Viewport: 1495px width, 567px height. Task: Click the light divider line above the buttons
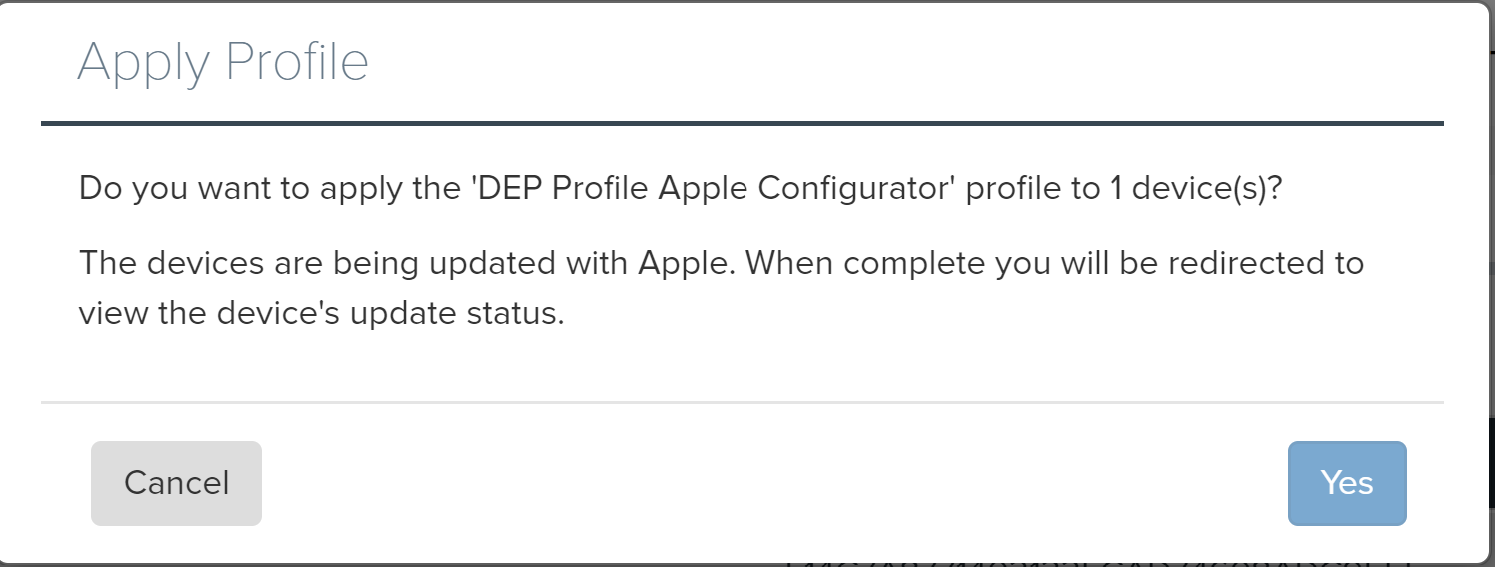point(742,403)
